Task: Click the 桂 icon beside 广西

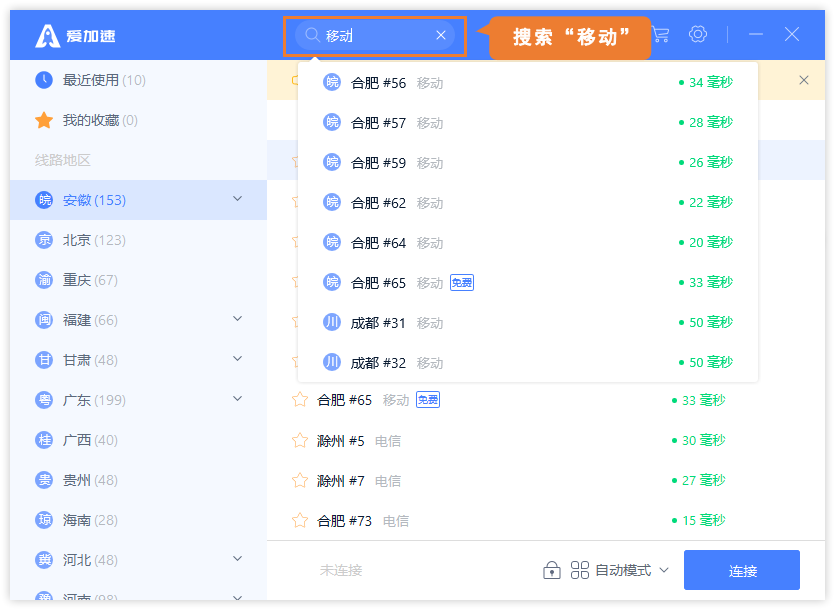Action: click(x=44, y=440)
